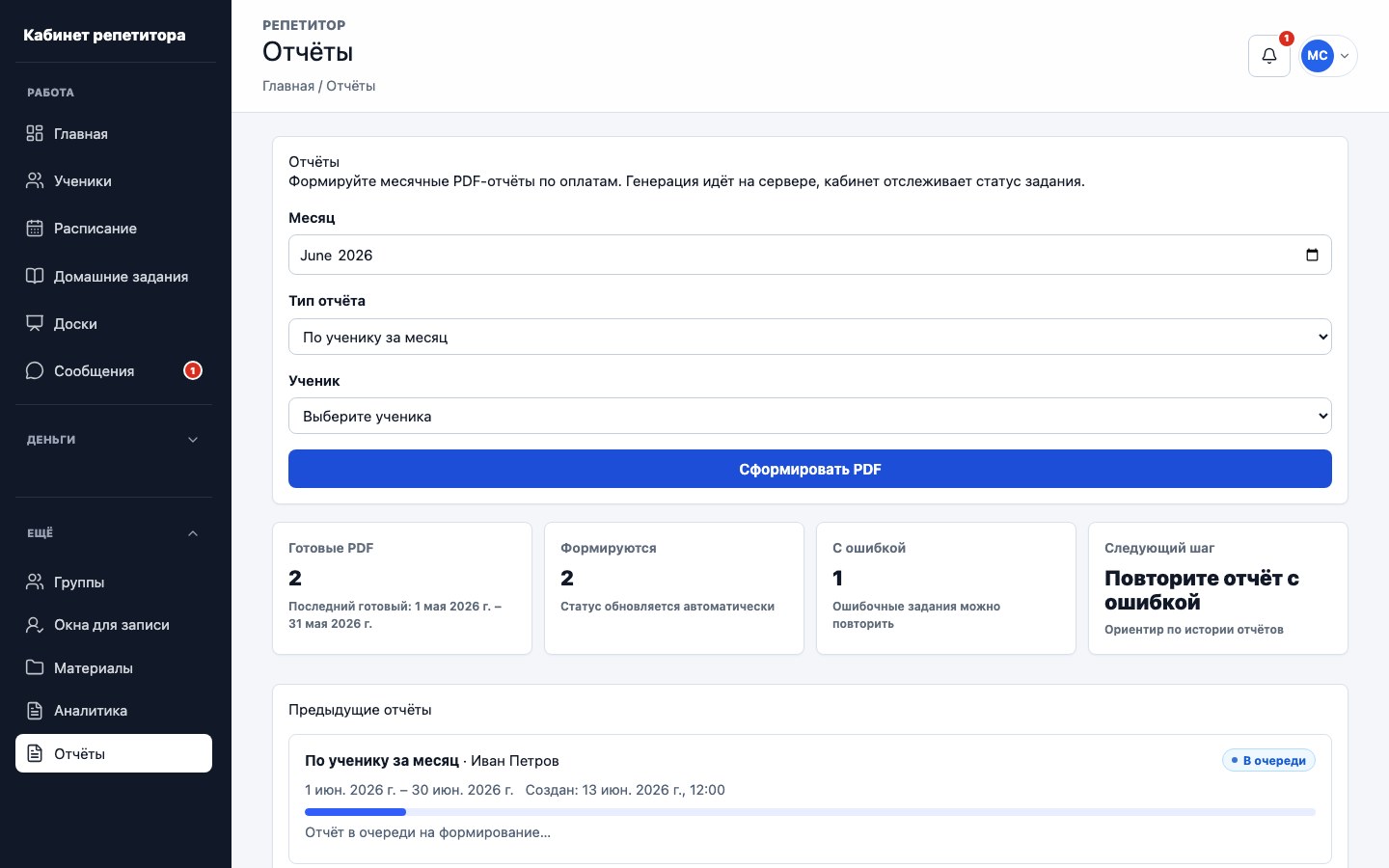Open Аналитика in the sidebar
The image size is (1389, 868).
click(x=114, y=711)
